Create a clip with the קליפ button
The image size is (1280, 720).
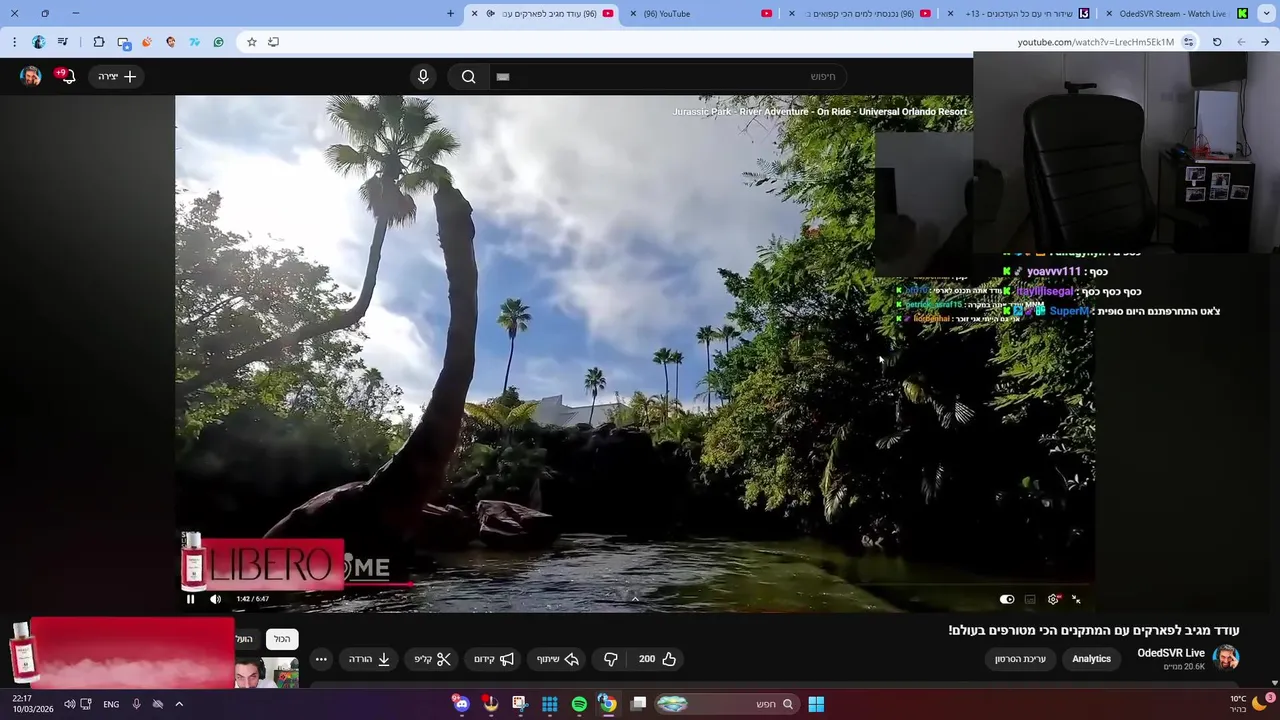[433, 659]
